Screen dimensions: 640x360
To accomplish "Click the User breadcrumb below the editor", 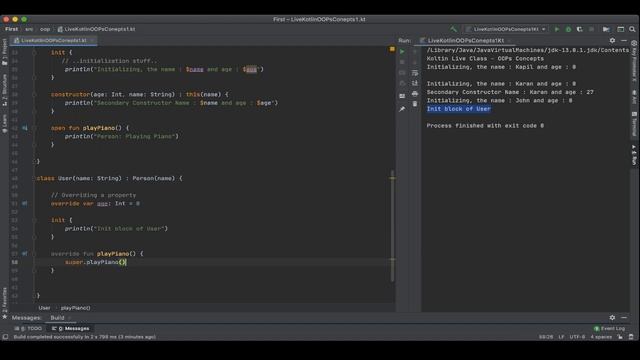I will coord(44,308).
